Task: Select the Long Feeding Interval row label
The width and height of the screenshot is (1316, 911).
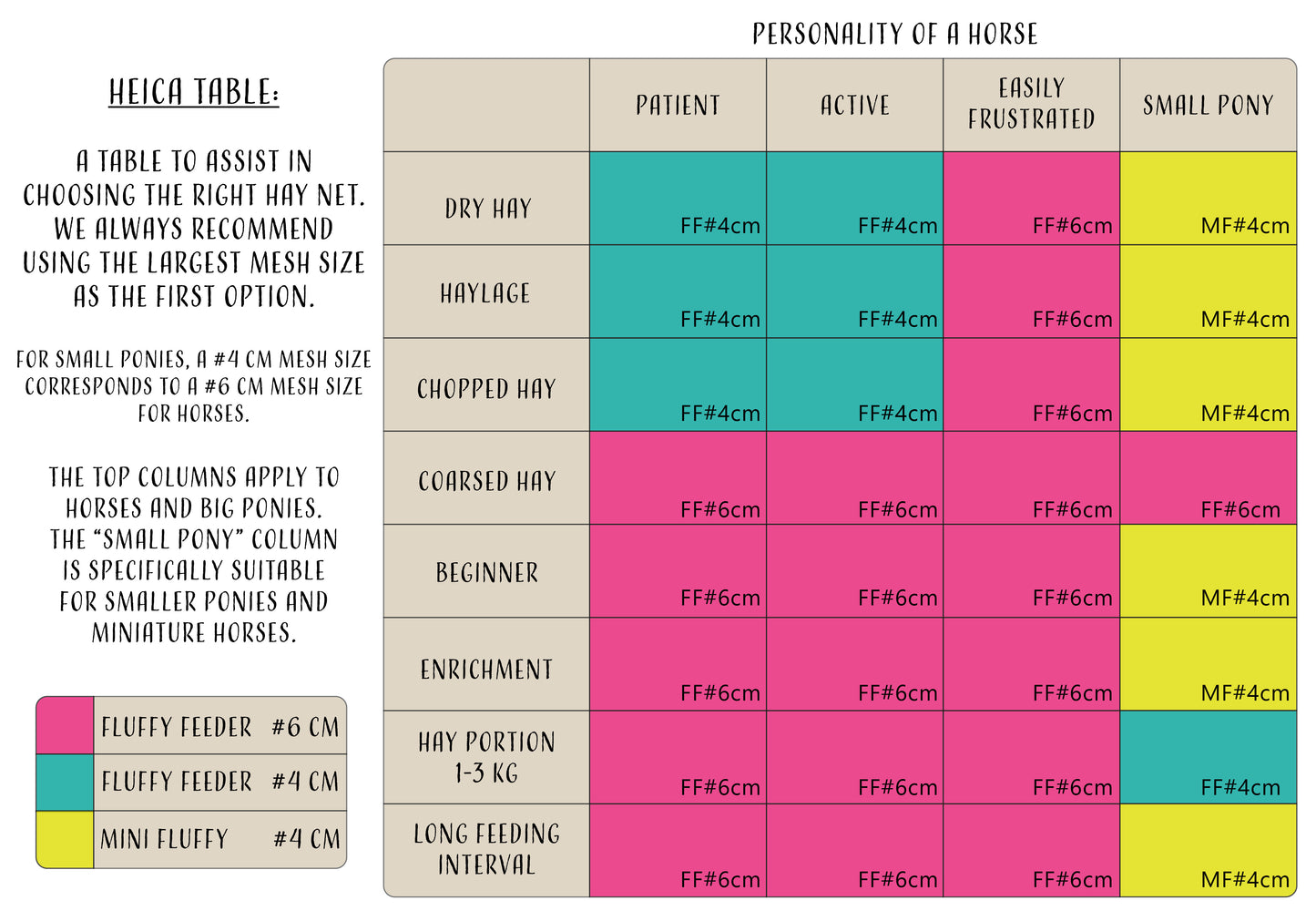Action: (x=486, y=849)
